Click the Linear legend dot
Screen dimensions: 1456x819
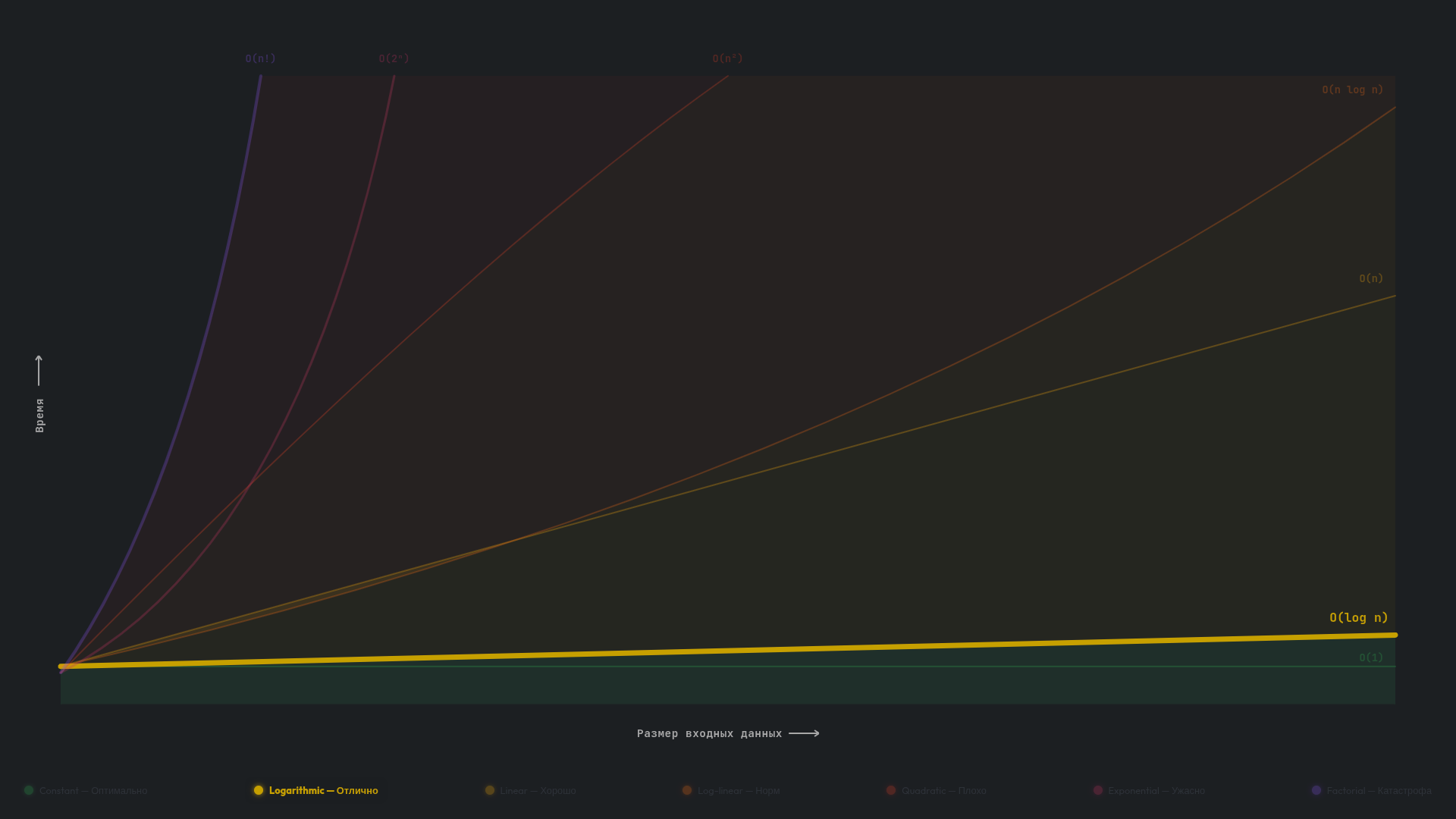pyautogui.click(x=490, y=790)
